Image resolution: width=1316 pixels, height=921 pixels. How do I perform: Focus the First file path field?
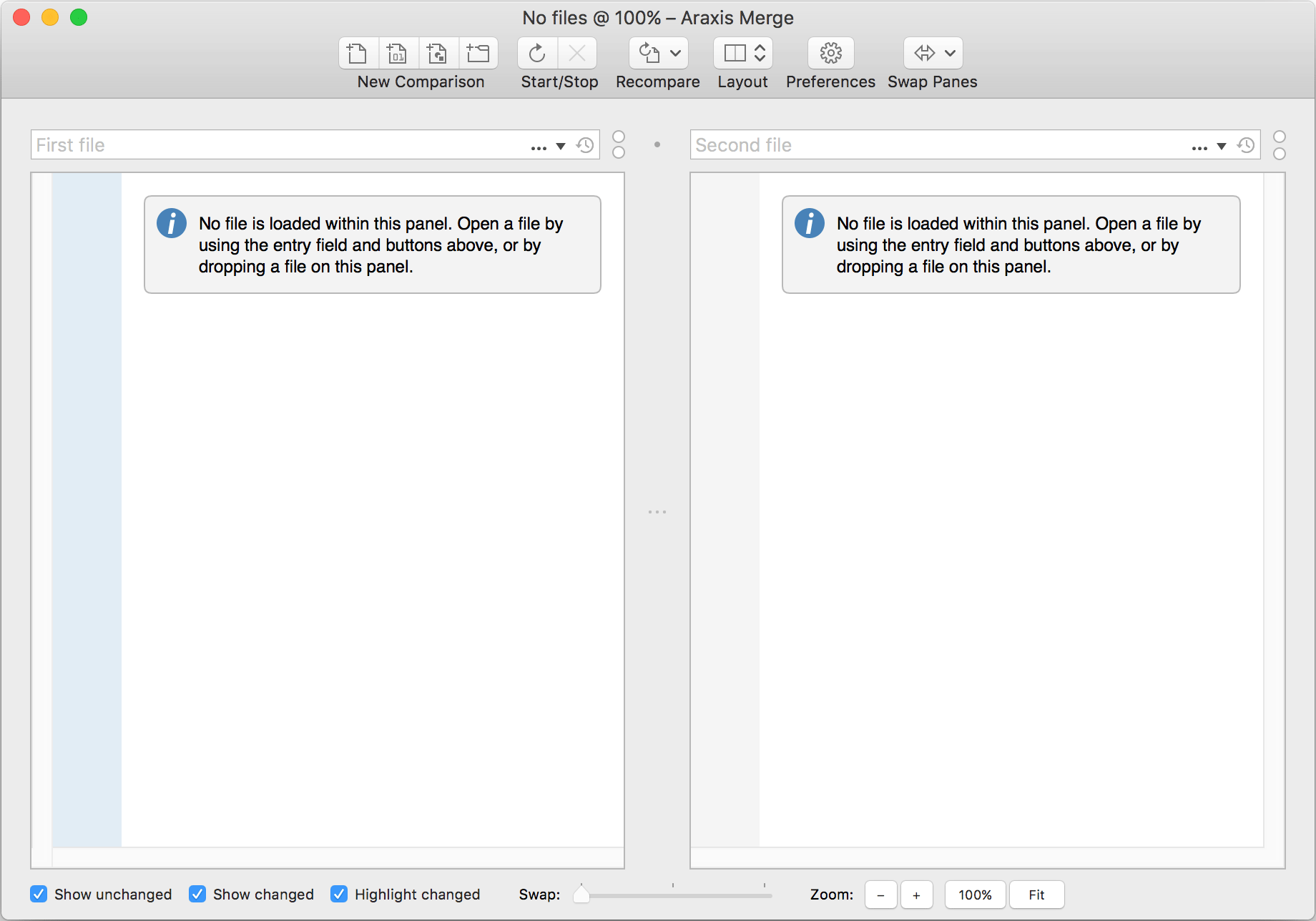(279, 145)
